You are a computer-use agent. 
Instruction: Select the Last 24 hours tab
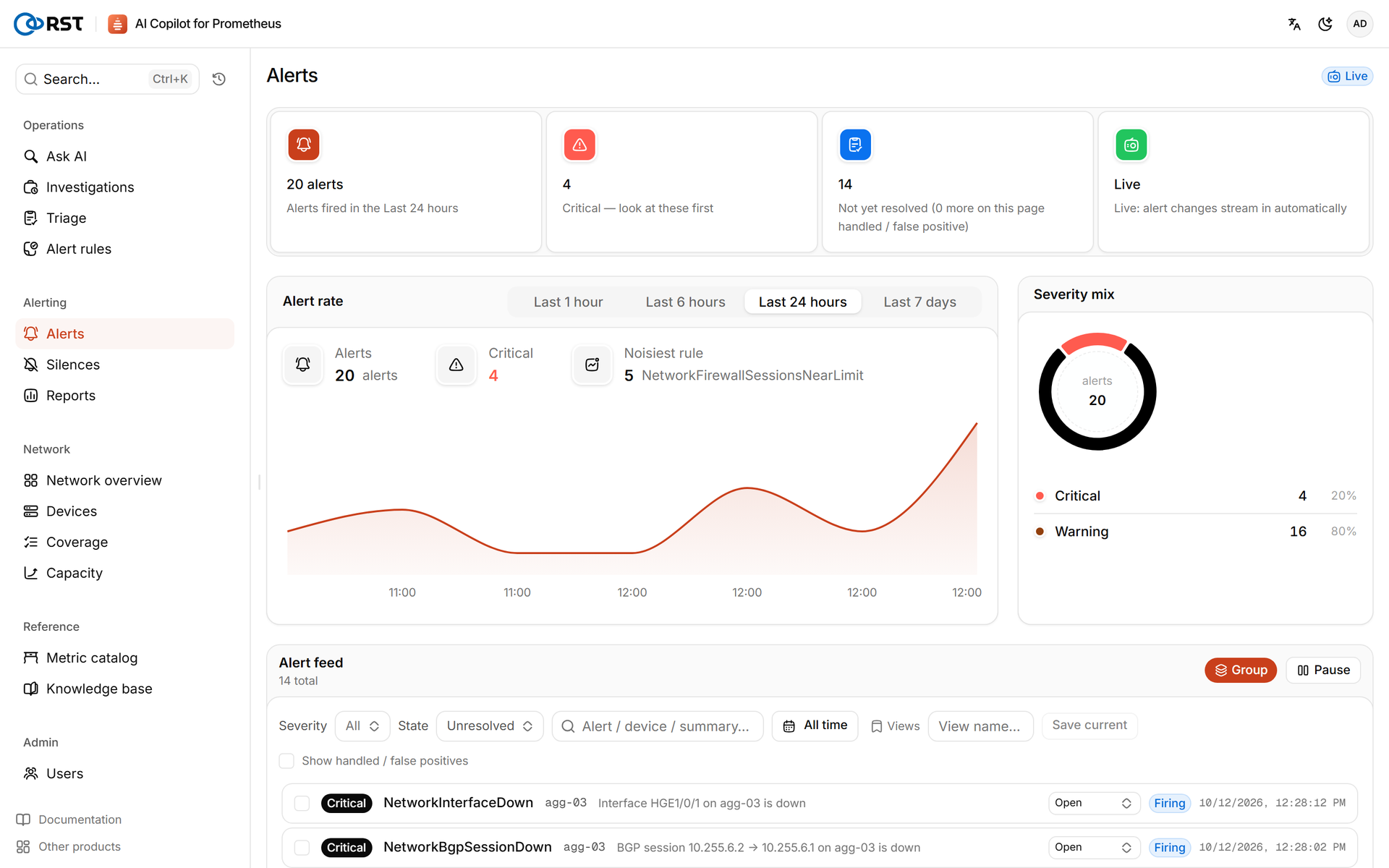coord(802,302)
